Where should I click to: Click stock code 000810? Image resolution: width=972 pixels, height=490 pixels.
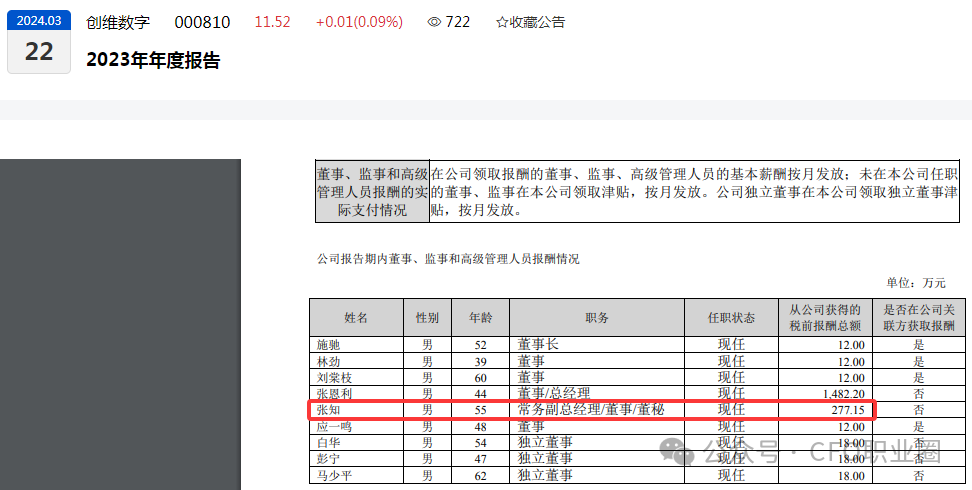(202, 22)
